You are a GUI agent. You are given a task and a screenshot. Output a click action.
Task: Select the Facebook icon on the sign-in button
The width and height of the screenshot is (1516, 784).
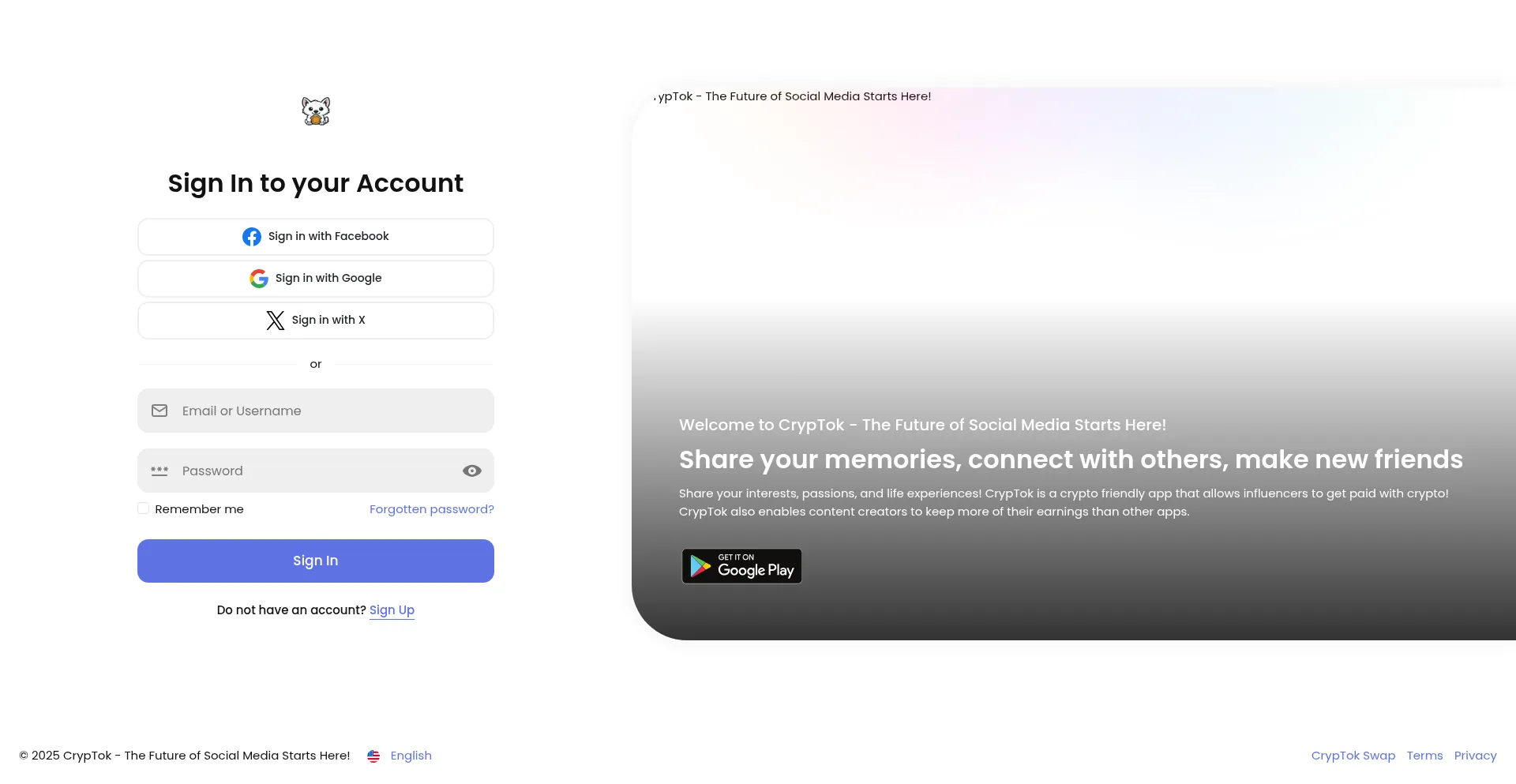point(252,236)
